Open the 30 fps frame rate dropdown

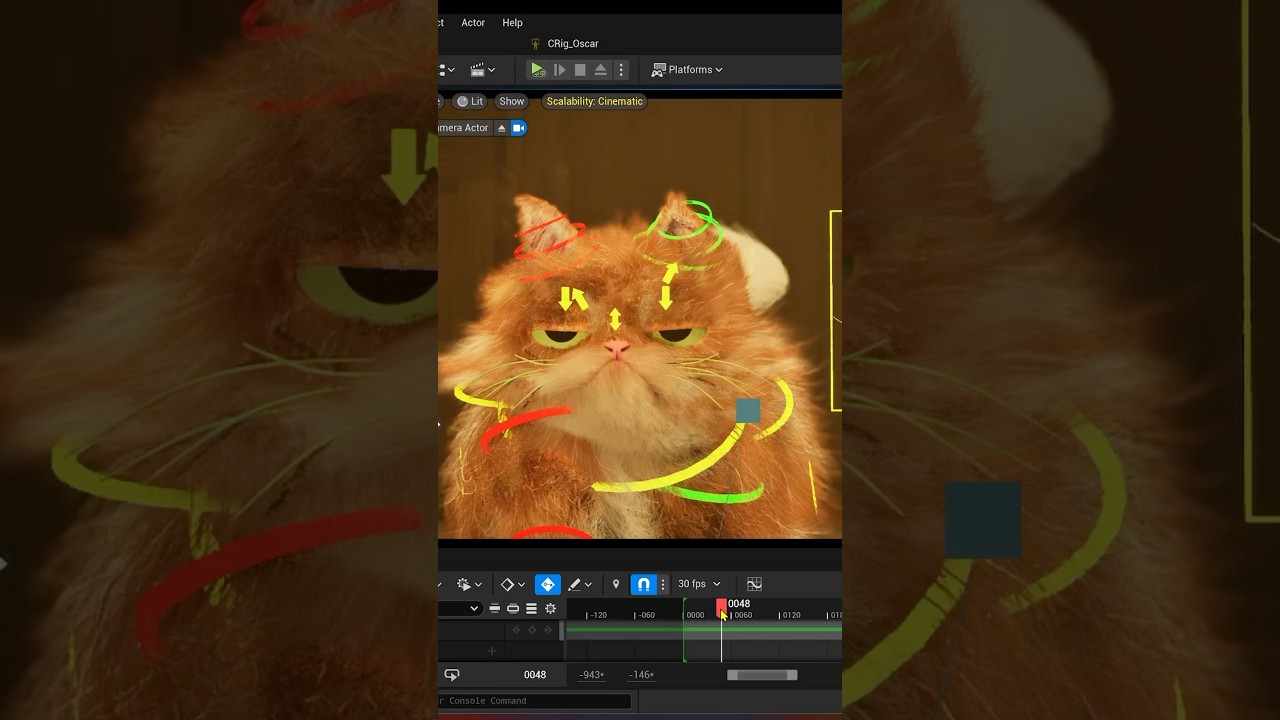click(699, 584)
